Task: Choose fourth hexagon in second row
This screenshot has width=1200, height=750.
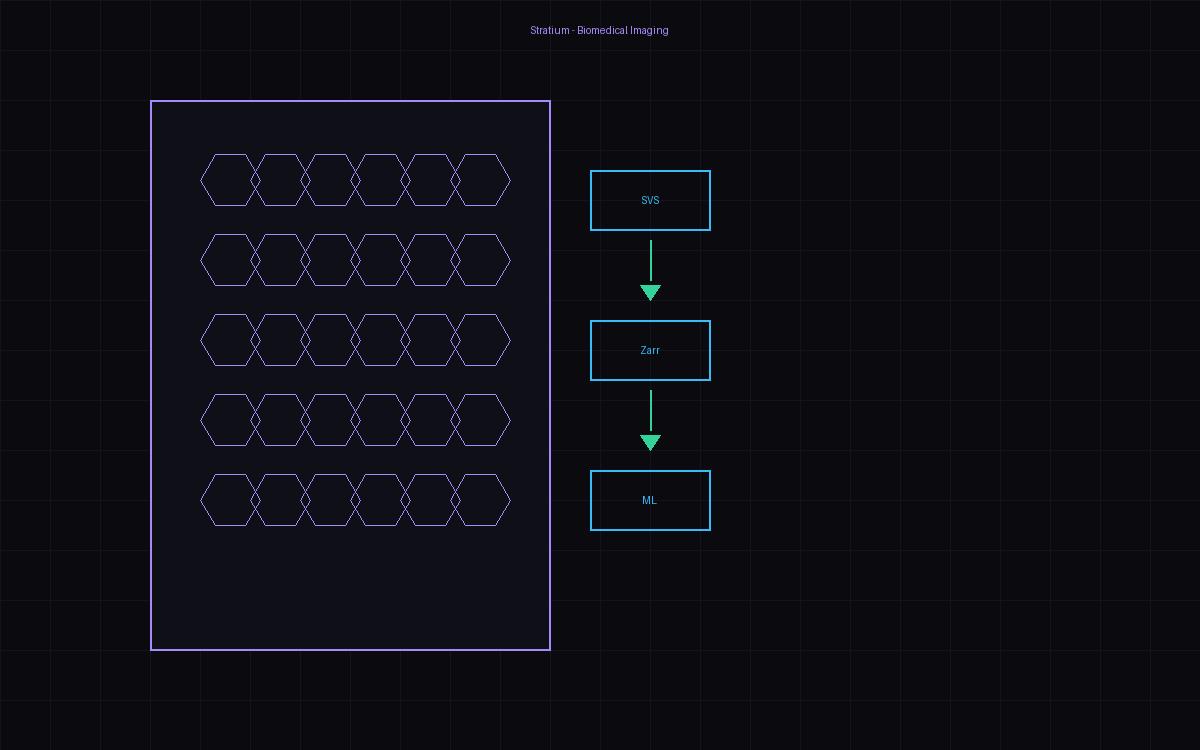Action: coord(380,260)
